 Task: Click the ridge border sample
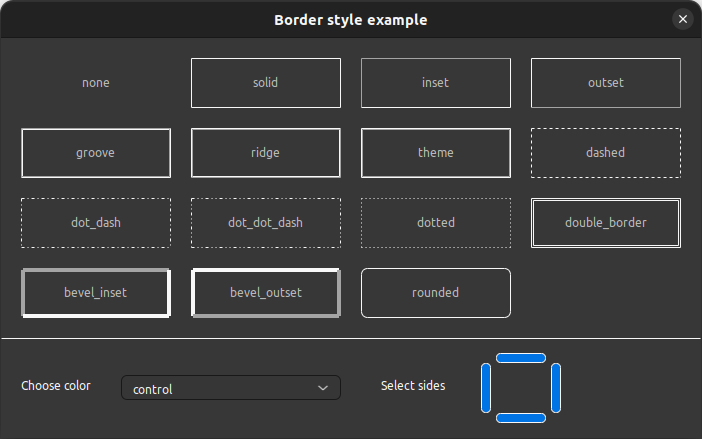[266, 153]
